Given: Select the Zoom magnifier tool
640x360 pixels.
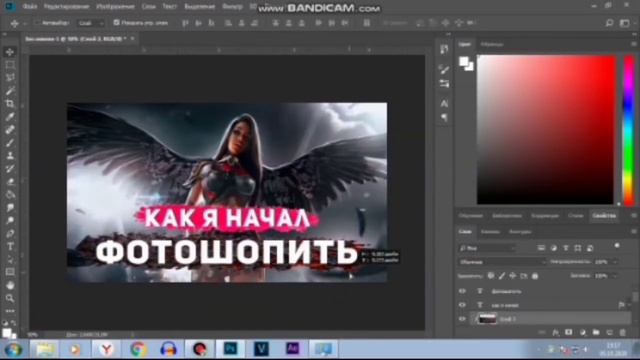Looking at the screenshot, I should (x=10, y=298).
